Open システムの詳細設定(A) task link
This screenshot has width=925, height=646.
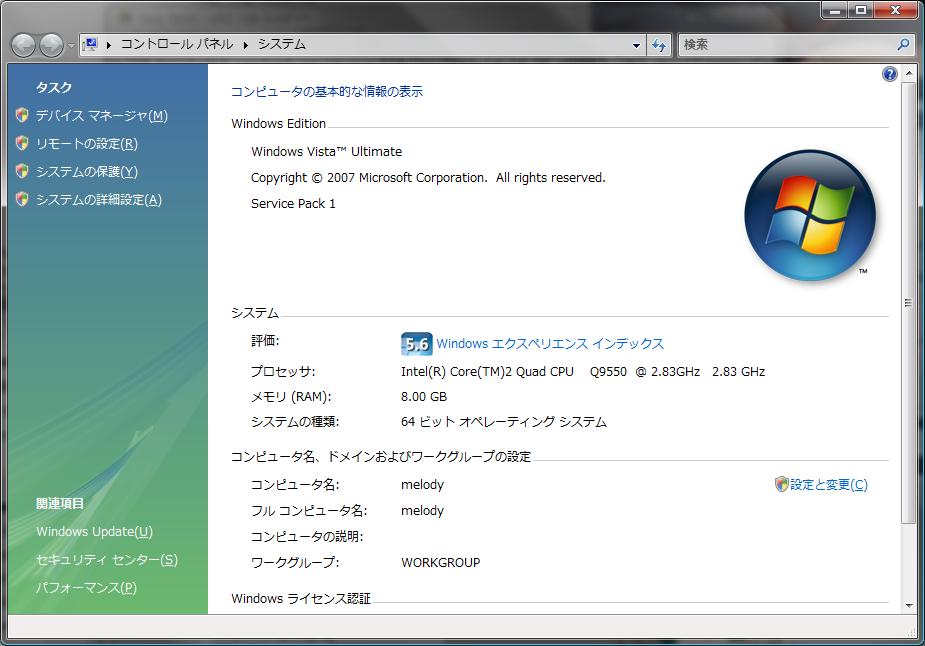coord(99,200)
